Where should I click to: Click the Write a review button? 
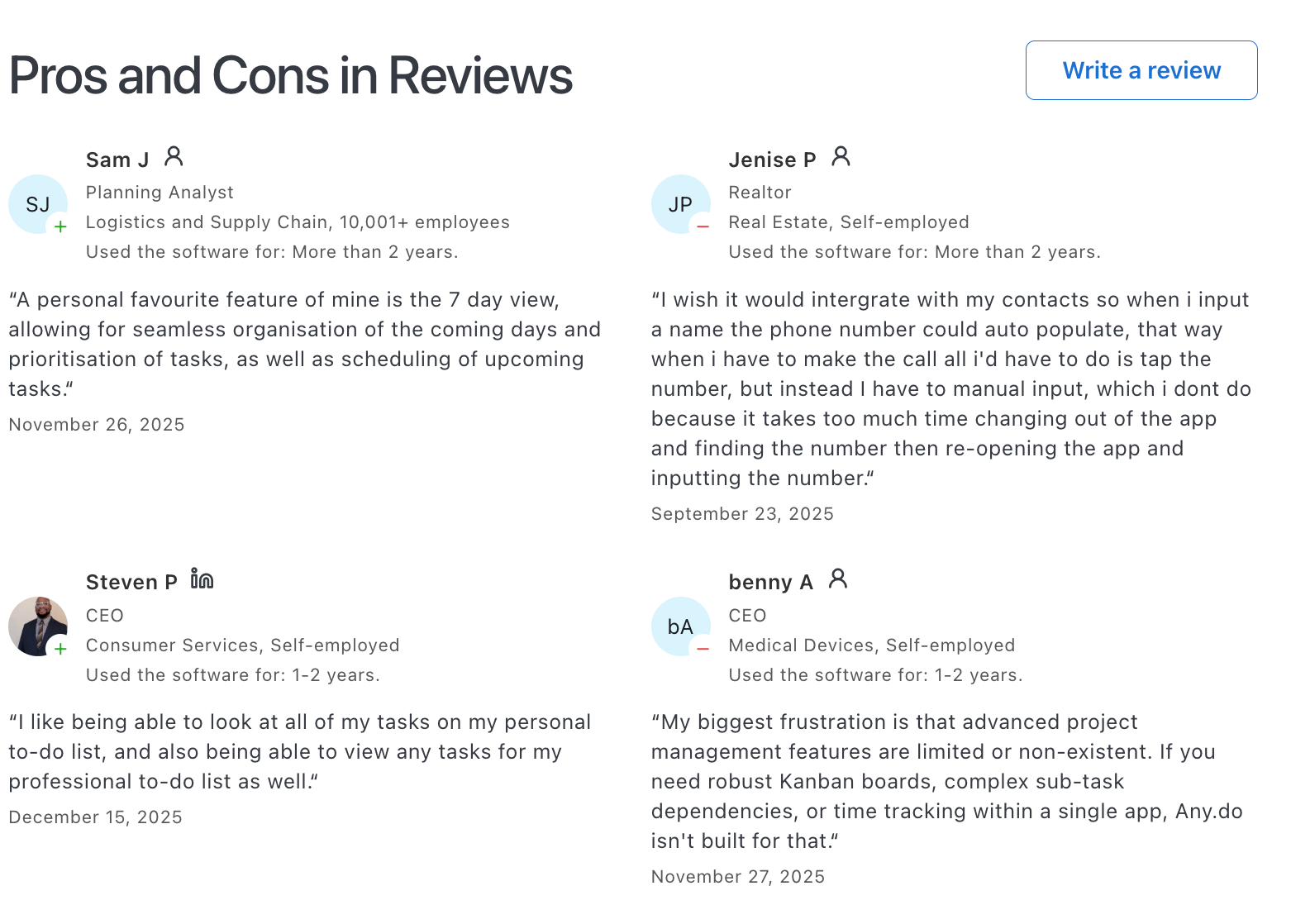coord(1141,70)
